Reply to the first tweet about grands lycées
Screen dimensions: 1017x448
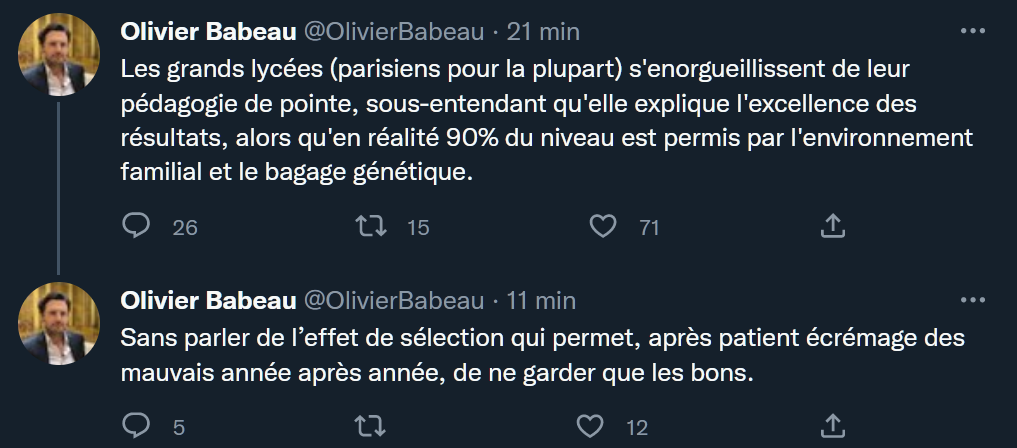coord(135,227)
